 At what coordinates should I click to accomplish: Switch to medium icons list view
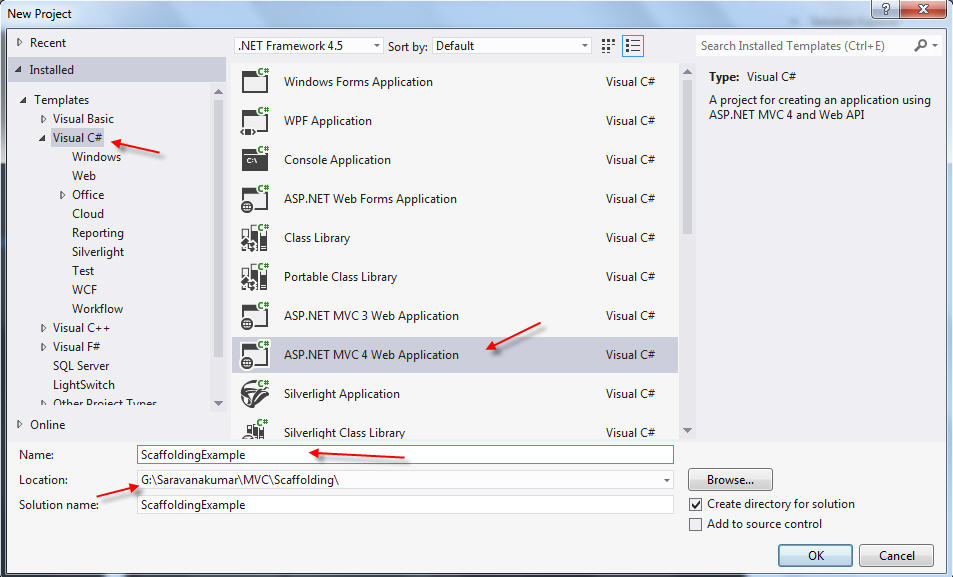[633, 46]
